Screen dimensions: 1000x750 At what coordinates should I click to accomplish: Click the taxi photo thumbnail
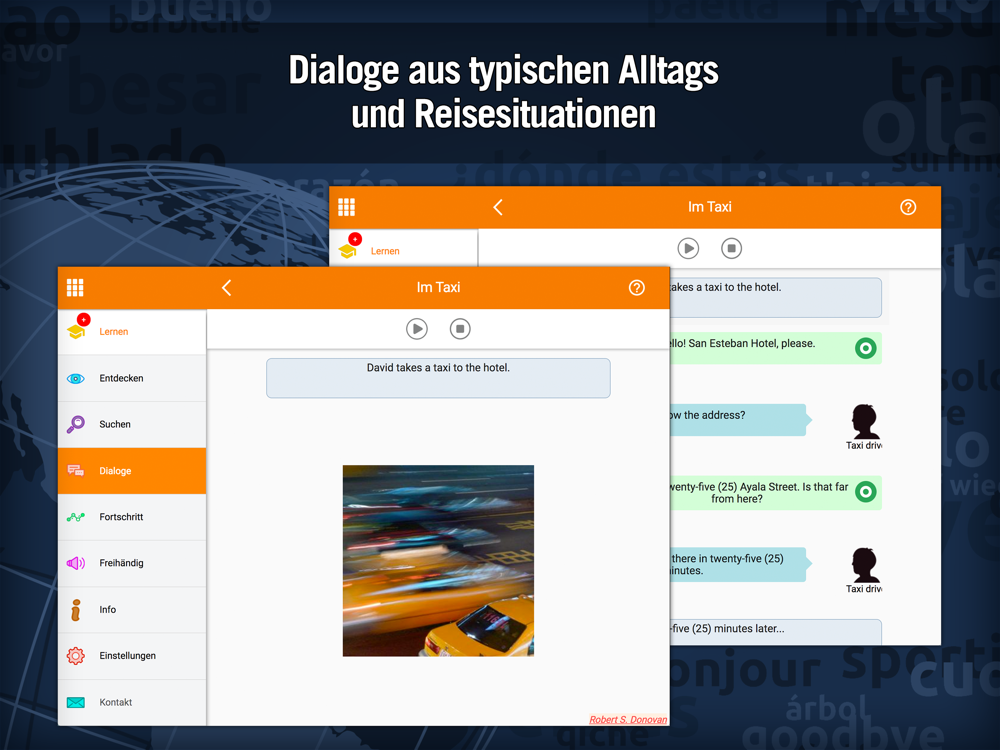point(438,561)
